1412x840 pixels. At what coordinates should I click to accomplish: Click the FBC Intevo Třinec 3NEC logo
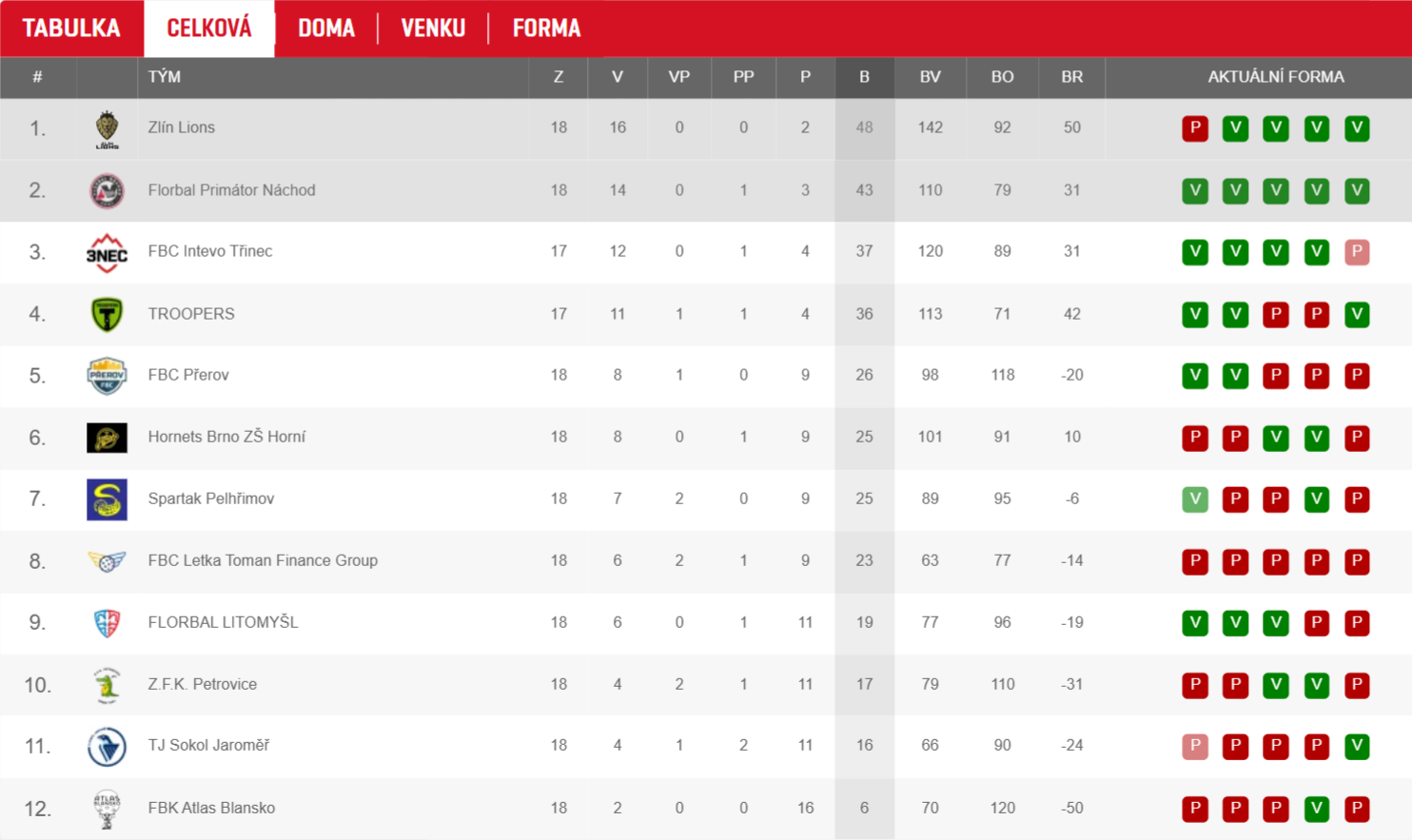point(107,252)
